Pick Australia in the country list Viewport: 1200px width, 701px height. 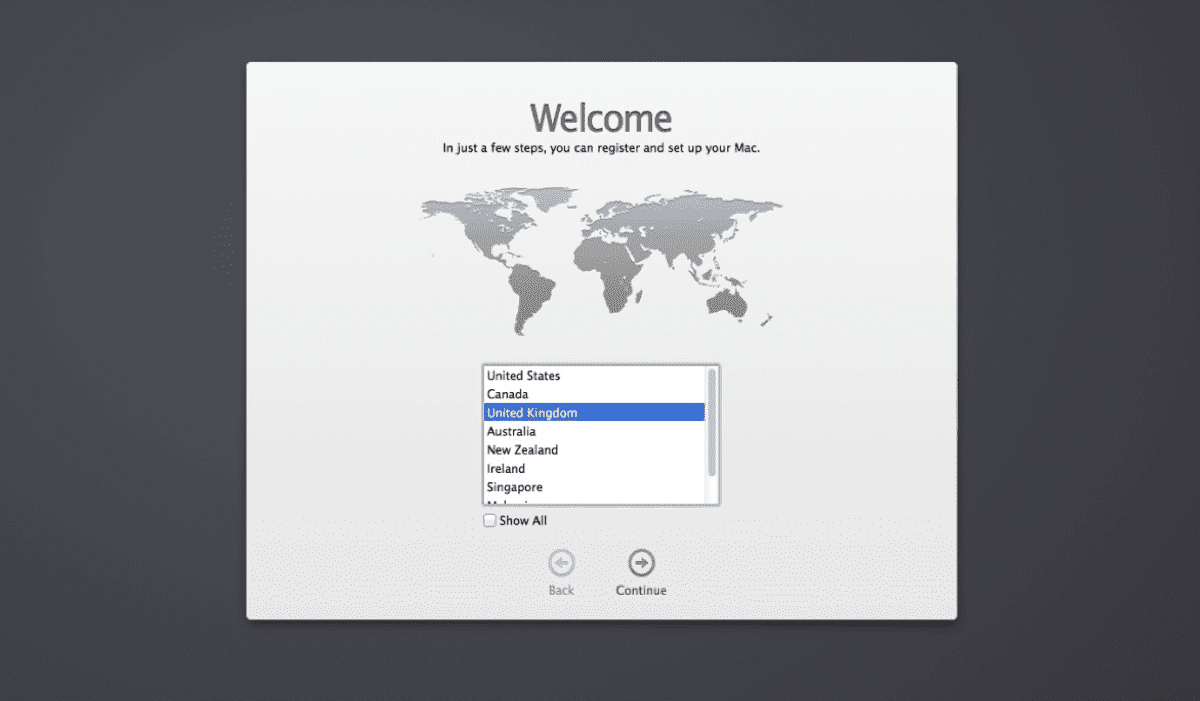pos(594,431)
